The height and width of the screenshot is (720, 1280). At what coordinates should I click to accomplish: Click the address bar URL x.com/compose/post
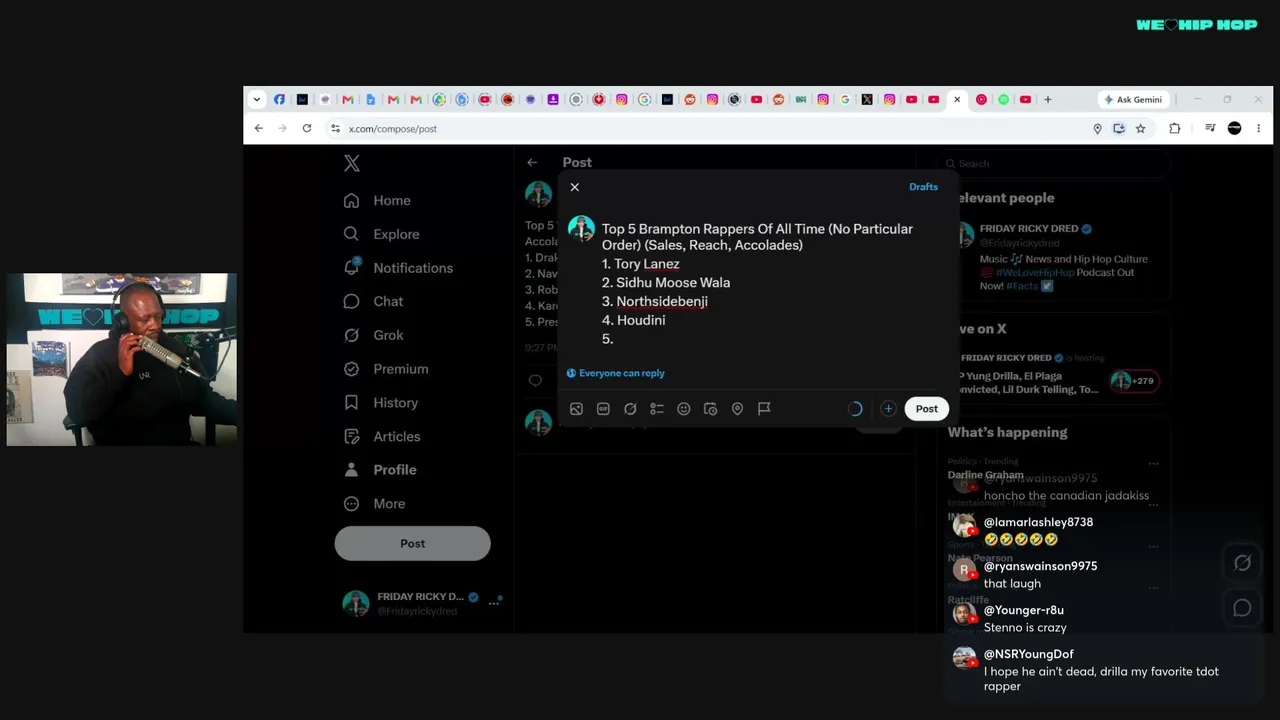pyautogui.click(x=393, y=129)
